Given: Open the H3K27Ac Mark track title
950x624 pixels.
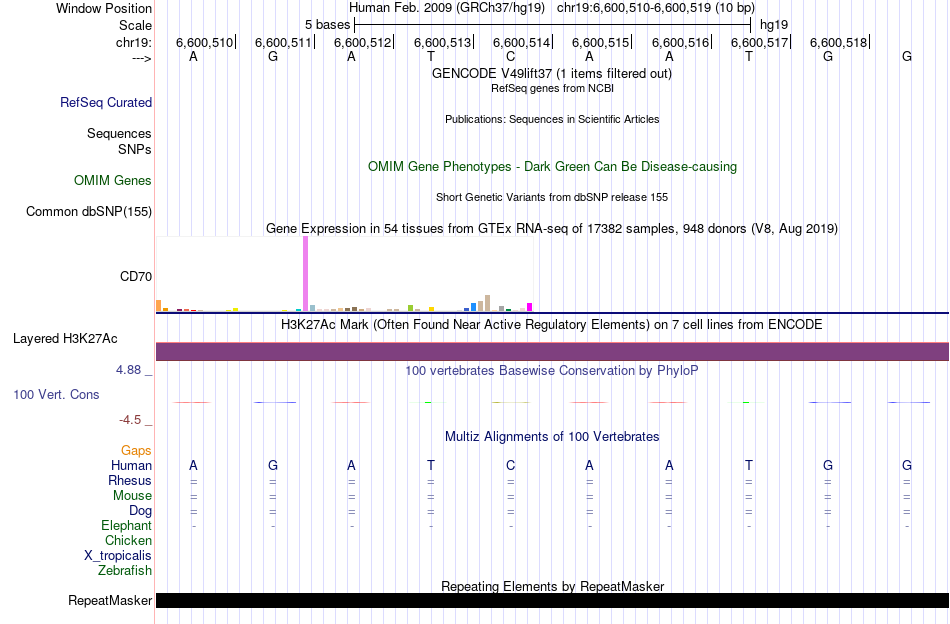Looking at the screenshot, I should point(551,325).
